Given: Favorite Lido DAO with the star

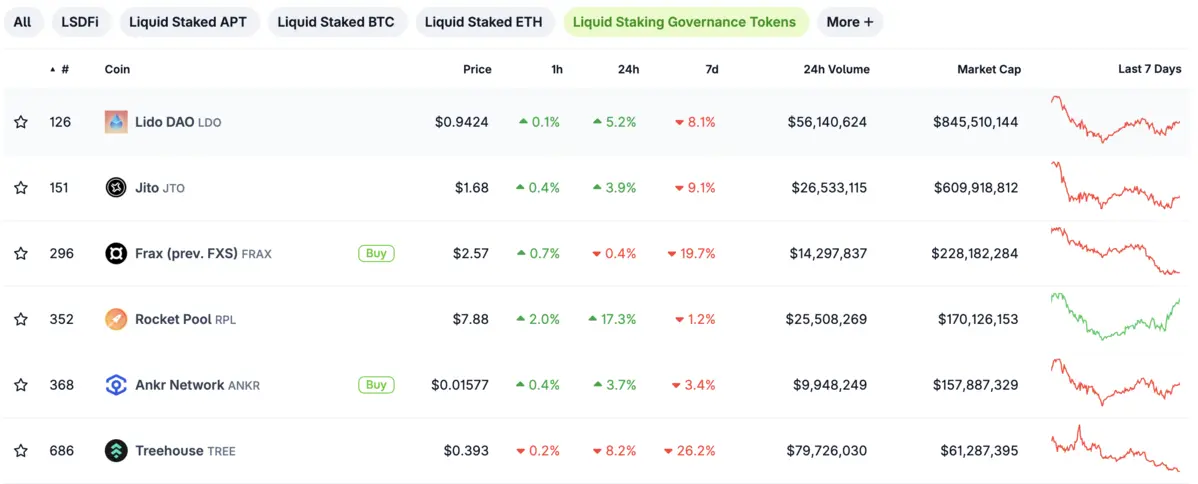Looking at the screenshot, I should [21, 122].
